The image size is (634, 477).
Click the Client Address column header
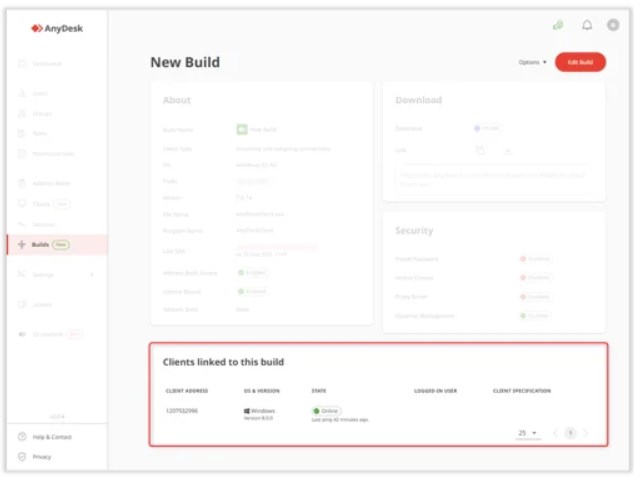coord(187,391)
